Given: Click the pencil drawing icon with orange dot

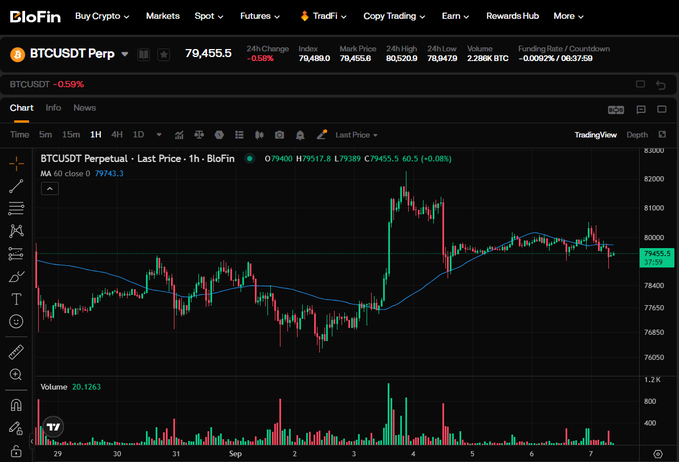Looking at the screenshot, I should tap(321, 135).
